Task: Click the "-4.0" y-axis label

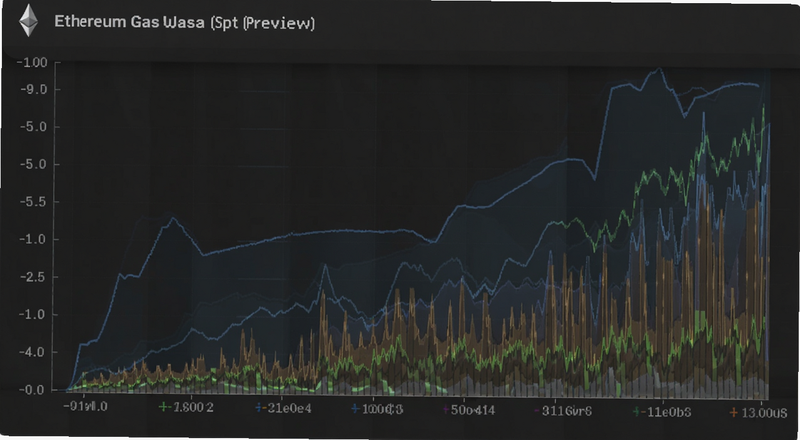Action: tap(33, 352)
